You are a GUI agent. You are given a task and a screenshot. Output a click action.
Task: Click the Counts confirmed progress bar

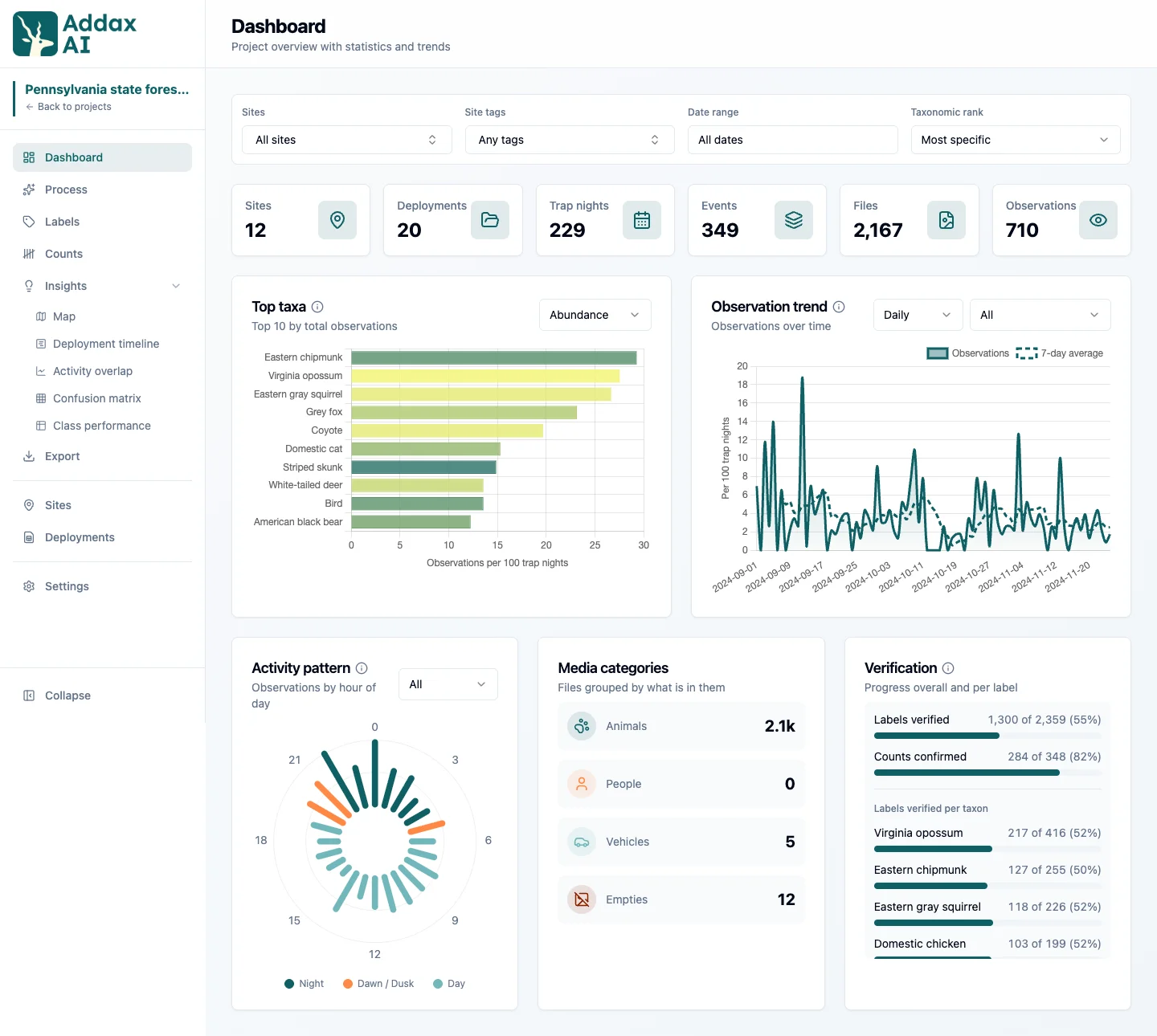coord(987,773)
